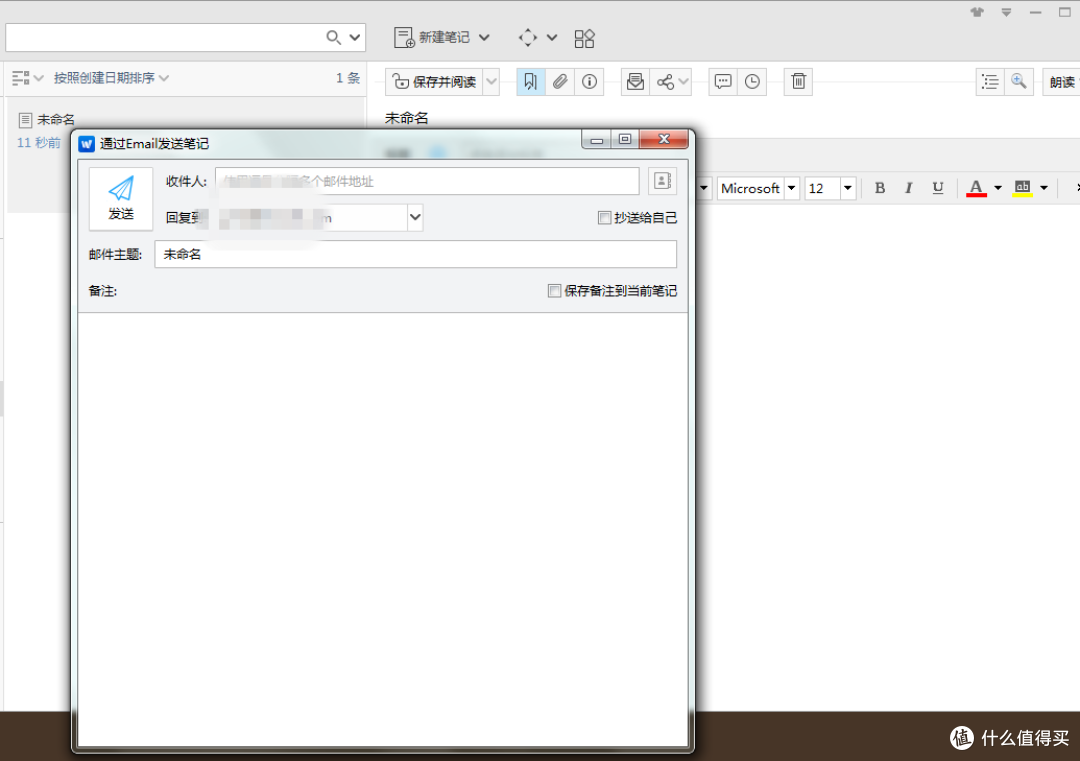Click the diamond-shaped sync icon
Viewport: 1080px width, 761px height.
pos(528,37)
